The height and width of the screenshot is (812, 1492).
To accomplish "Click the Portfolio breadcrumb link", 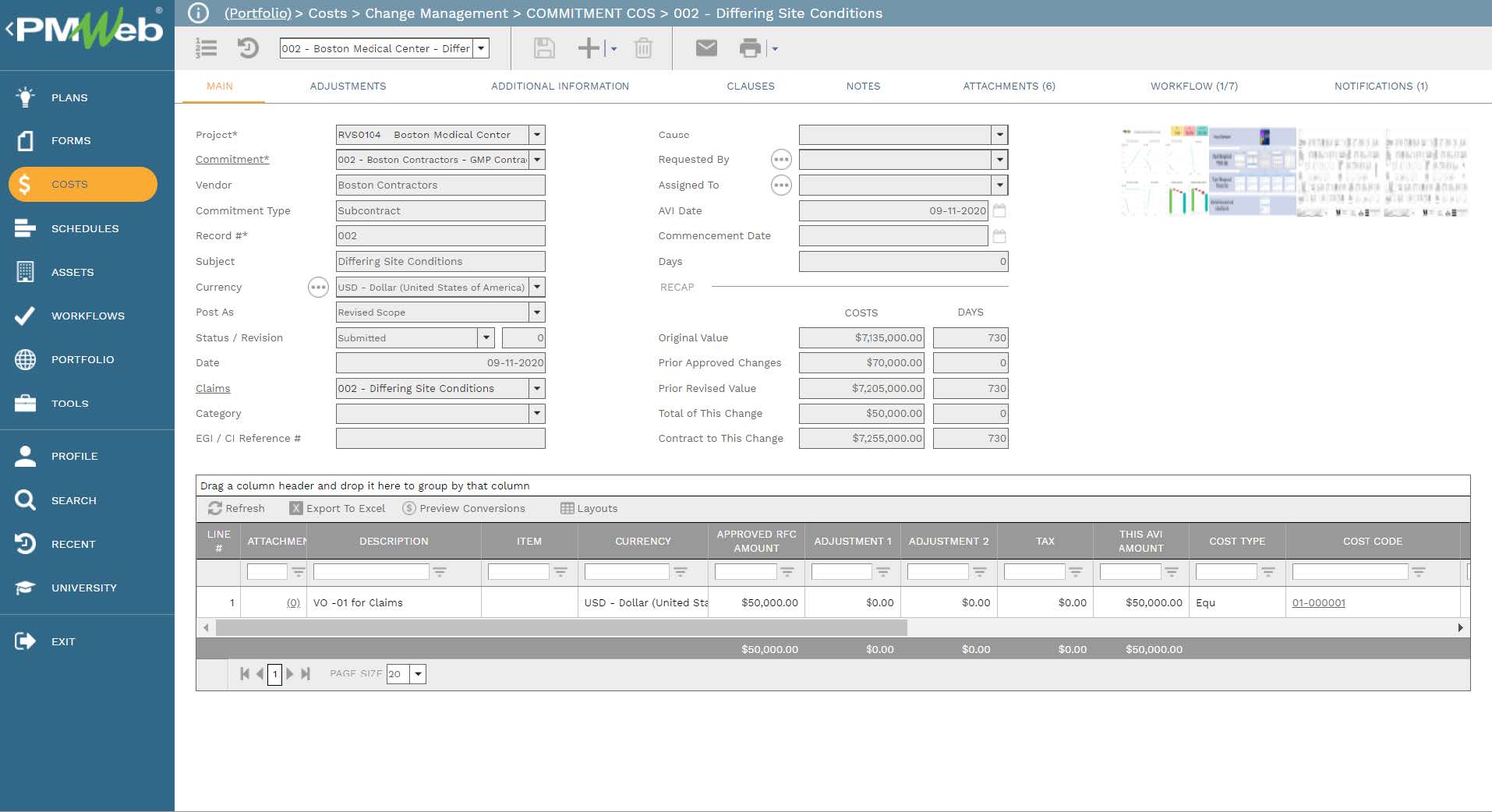I will [x=258, y=13].
